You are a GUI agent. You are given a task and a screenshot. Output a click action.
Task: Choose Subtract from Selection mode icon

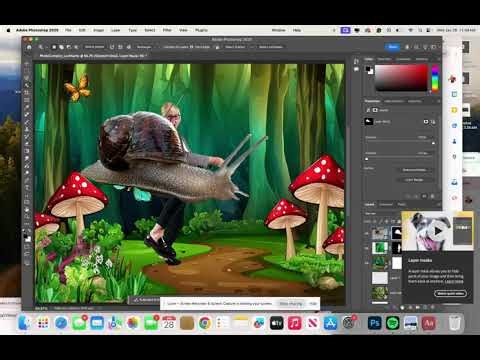coord(69,47)
